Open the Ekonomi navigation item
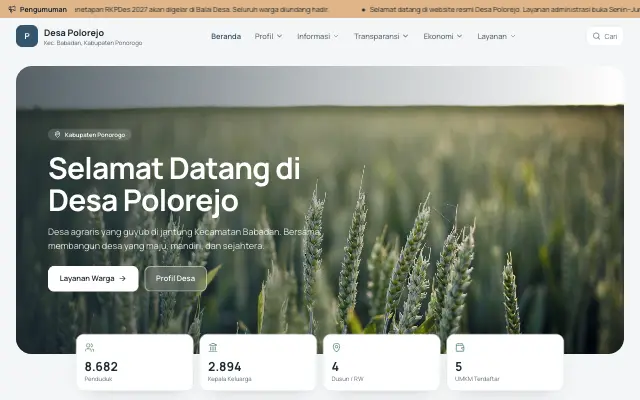 point(442,36)
